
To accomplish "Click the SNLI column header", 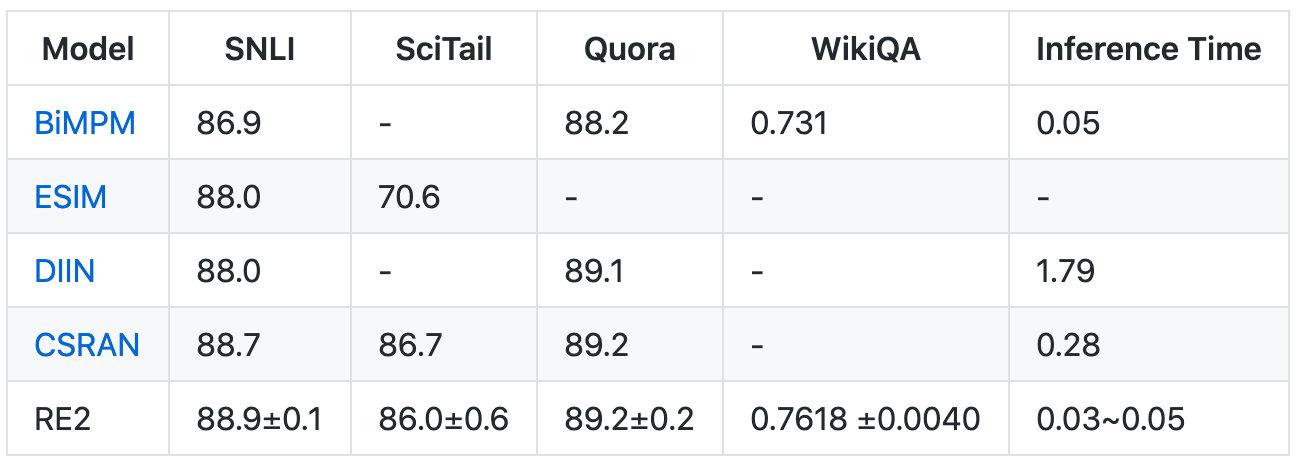I will [x=260, y=49].
